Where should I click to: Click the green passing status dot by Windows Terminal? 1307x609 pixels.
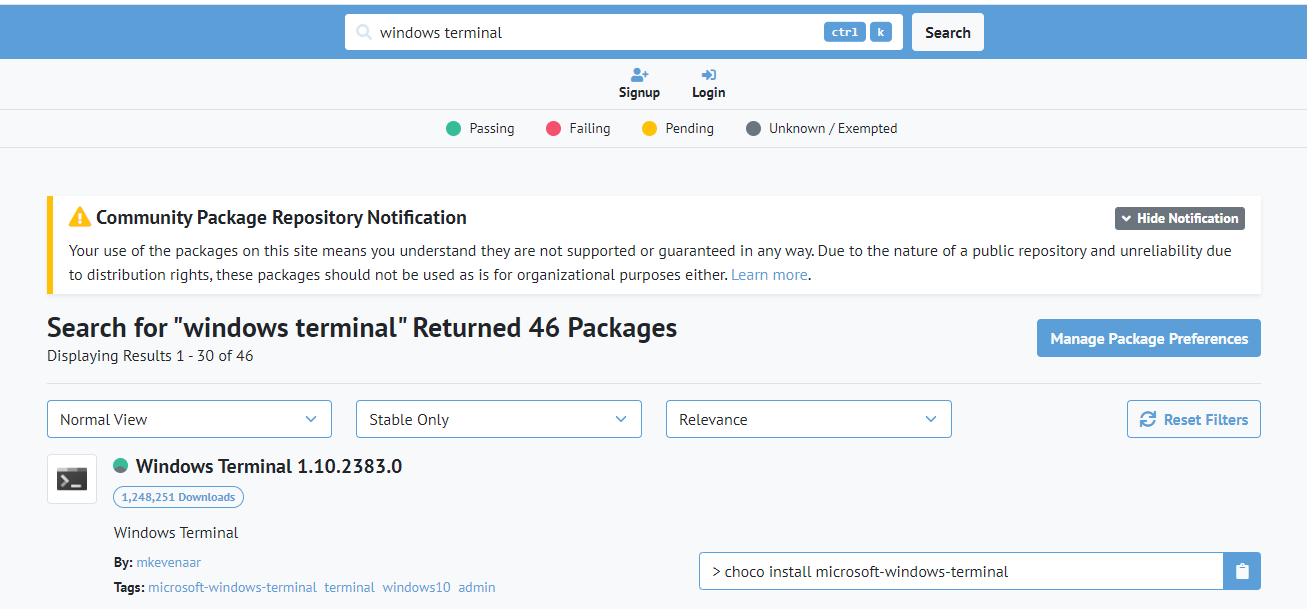[x=121, y=466]
